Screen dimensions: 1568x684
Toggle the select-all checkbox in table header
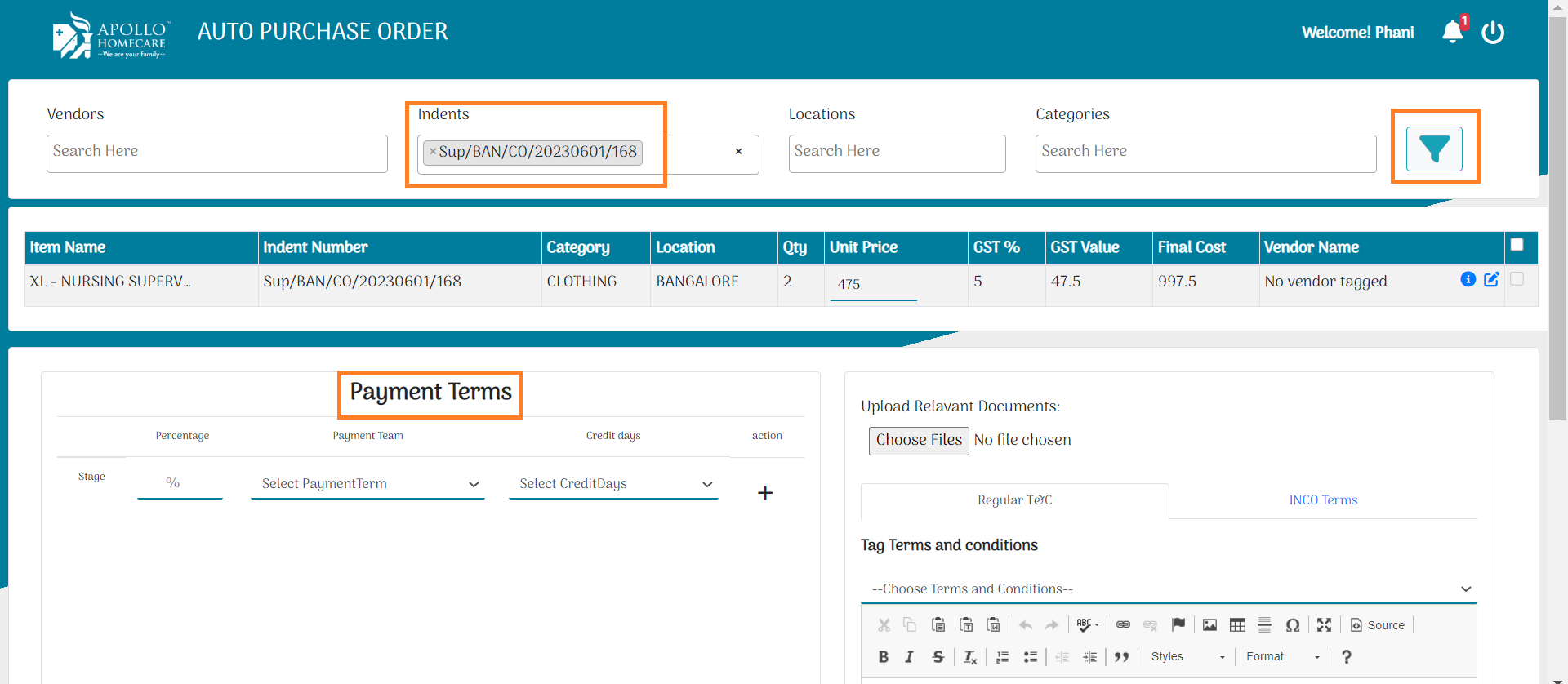[1517, 244]
